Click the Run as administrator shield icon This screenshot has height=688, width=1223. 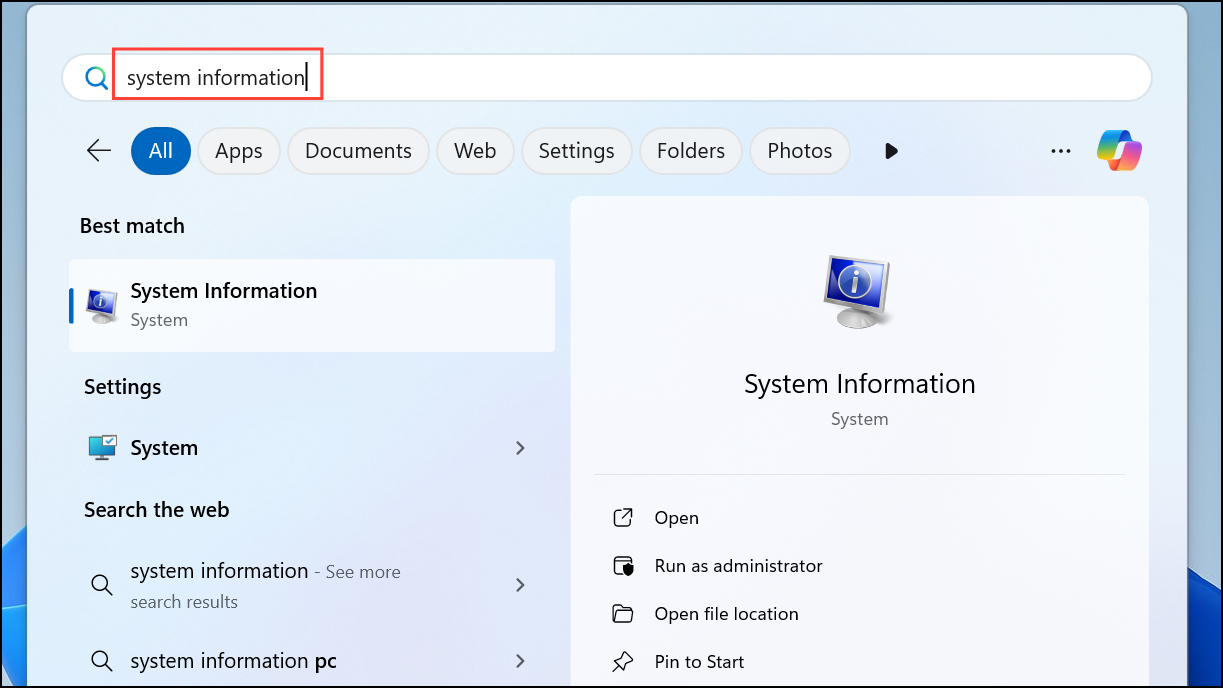[623, 565]
